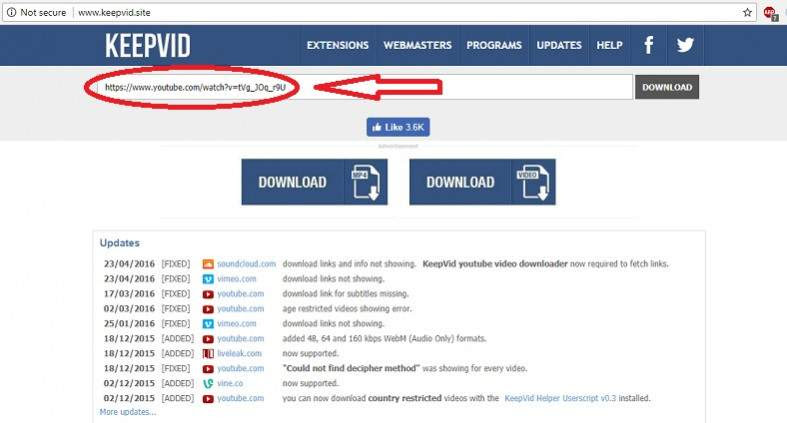
Task: Click the YouTube icon in the decipher method row
Action: pyautogui.click(x=208, y=369)
